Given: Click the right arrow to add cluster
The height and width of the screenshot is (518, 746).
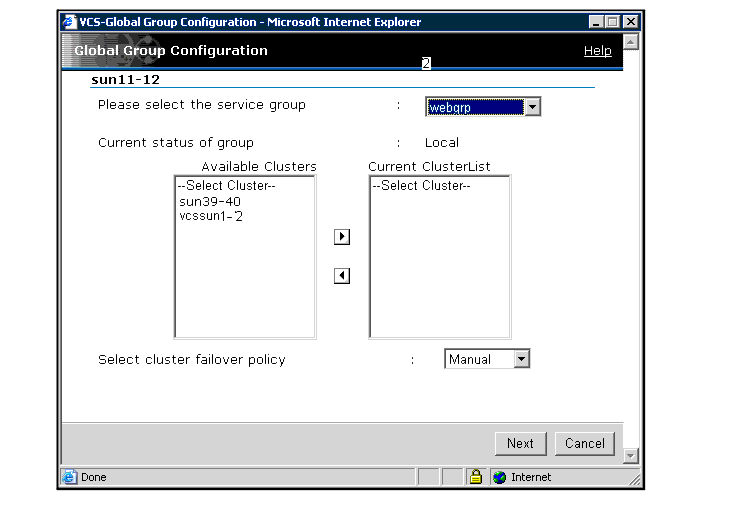Looking at the screenshot, I should (x=341, y=237).
